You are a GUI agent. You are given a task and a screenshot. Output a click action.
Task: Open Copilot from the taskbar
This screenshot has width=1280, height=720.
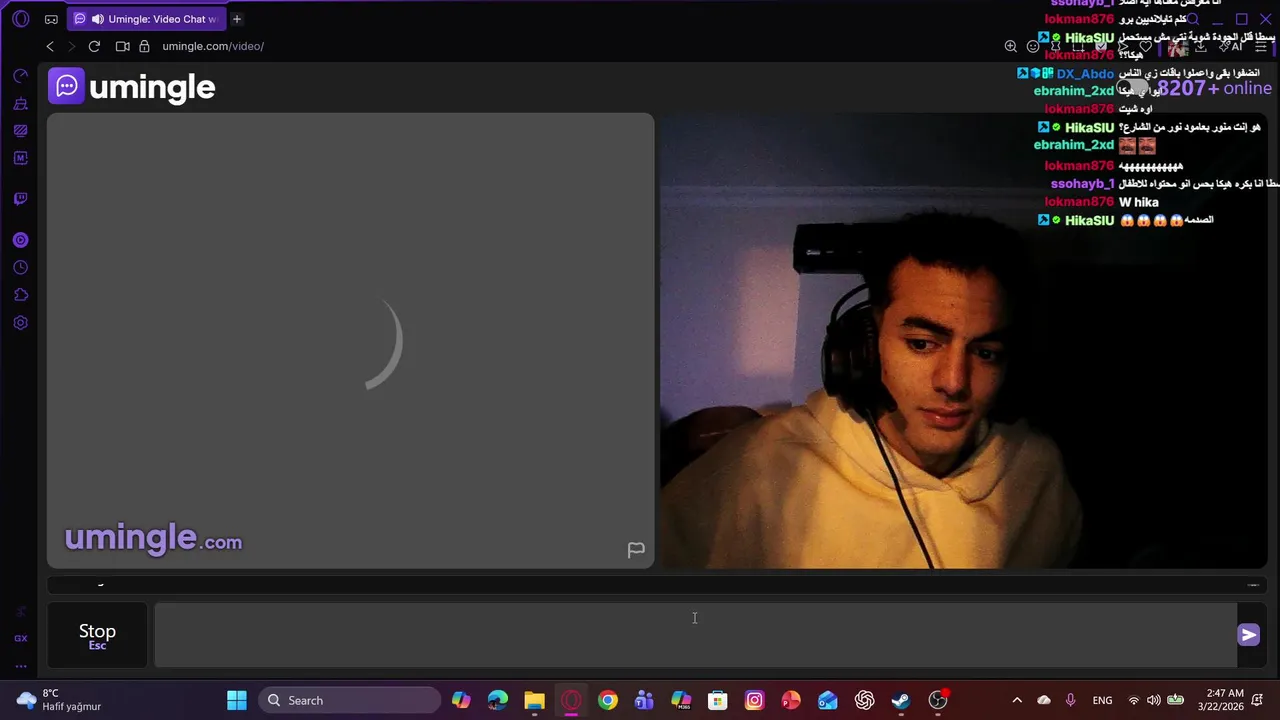coord(461,700)
